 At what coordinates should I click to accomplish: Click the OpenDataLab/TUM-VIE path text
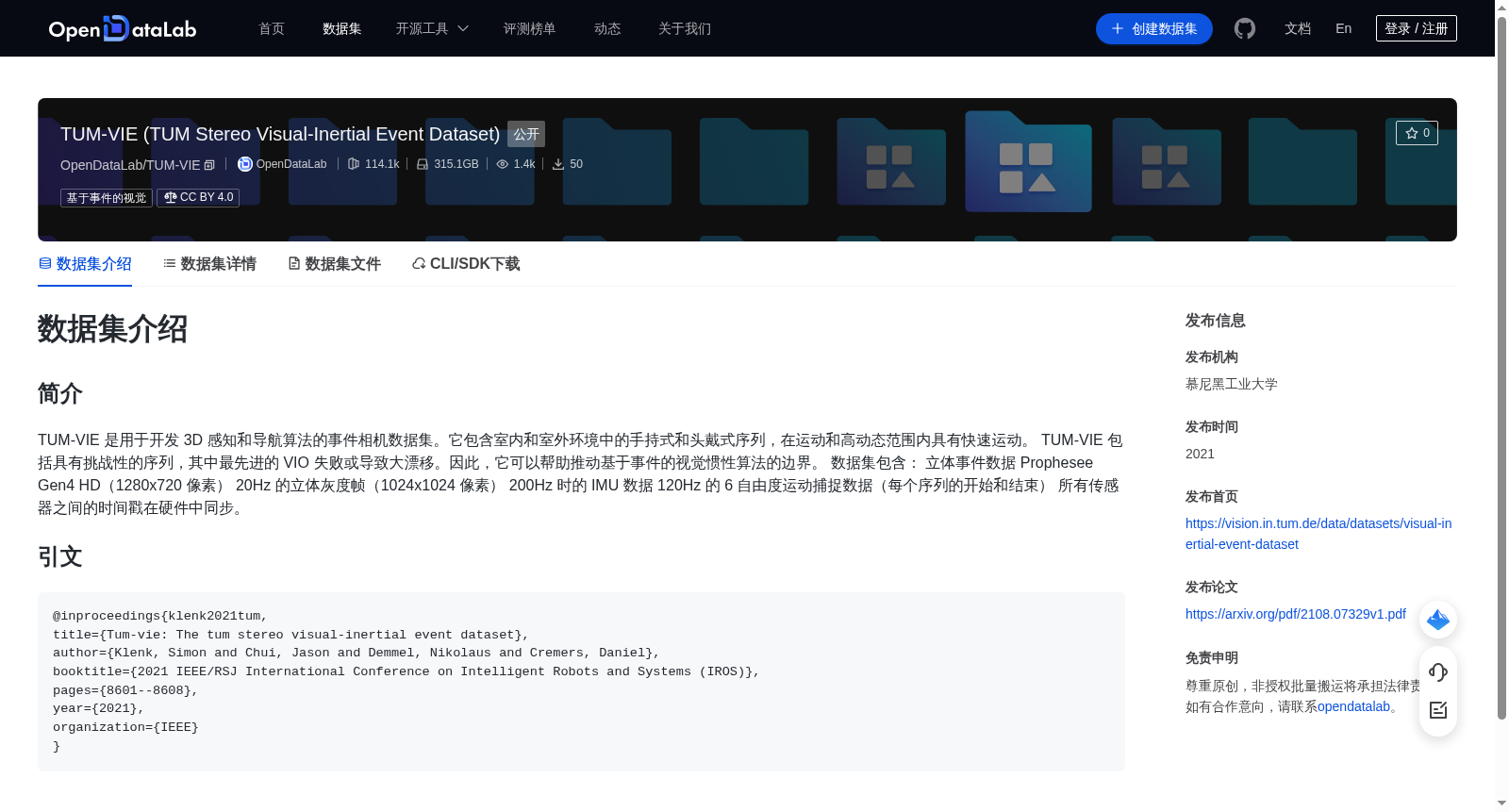(130, 165)
